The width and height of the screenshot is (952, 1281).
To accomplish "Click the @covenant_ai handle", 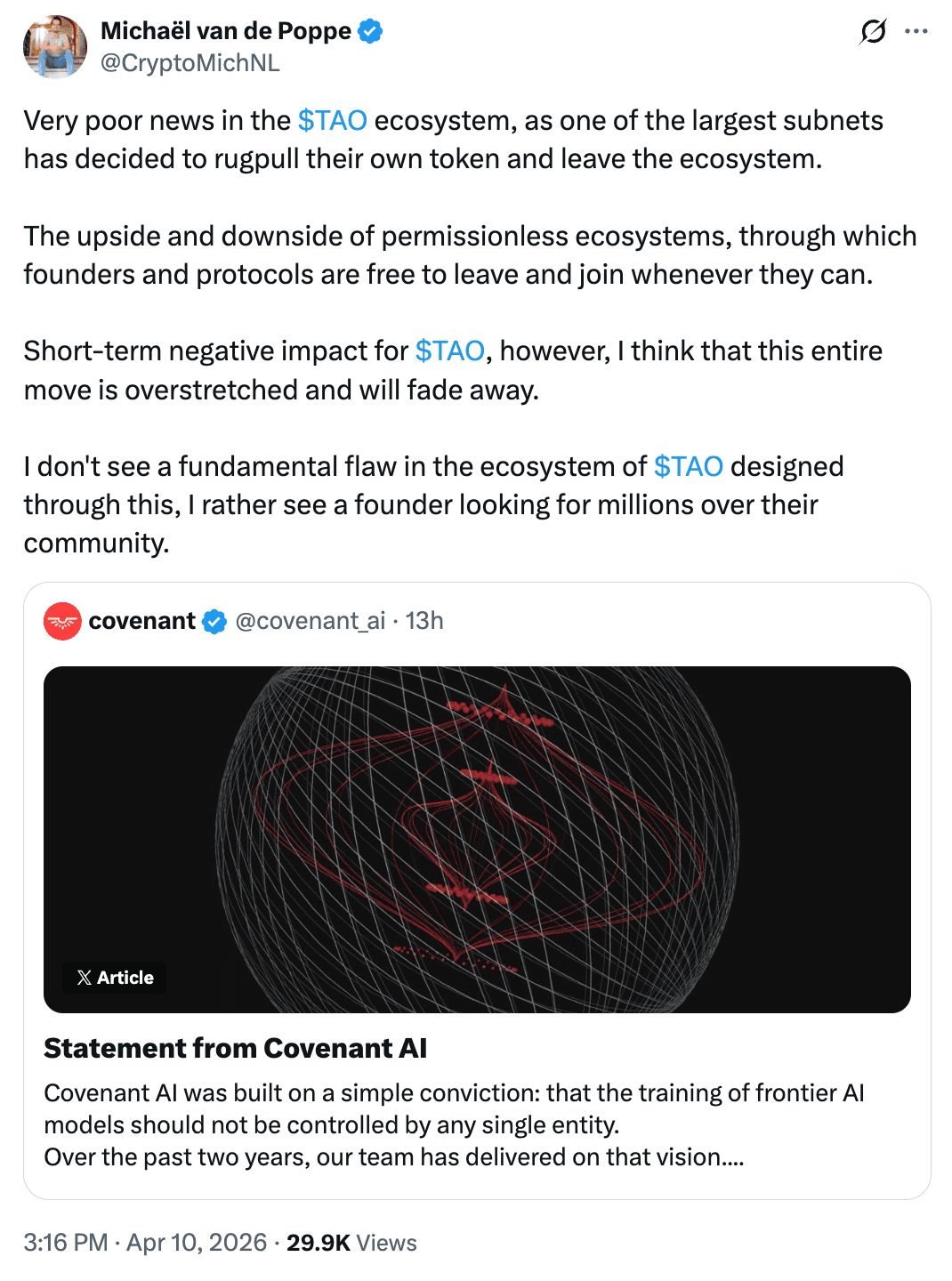I will pos(311,621).
